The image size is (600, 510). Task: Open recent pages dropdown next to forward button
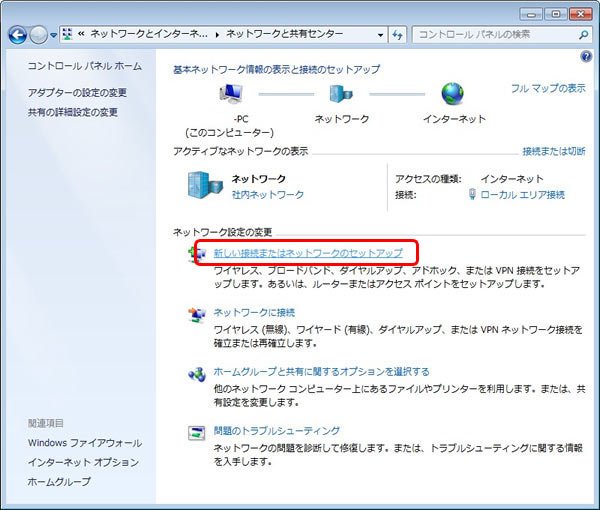pyautogui.click(x=53, y=35)
